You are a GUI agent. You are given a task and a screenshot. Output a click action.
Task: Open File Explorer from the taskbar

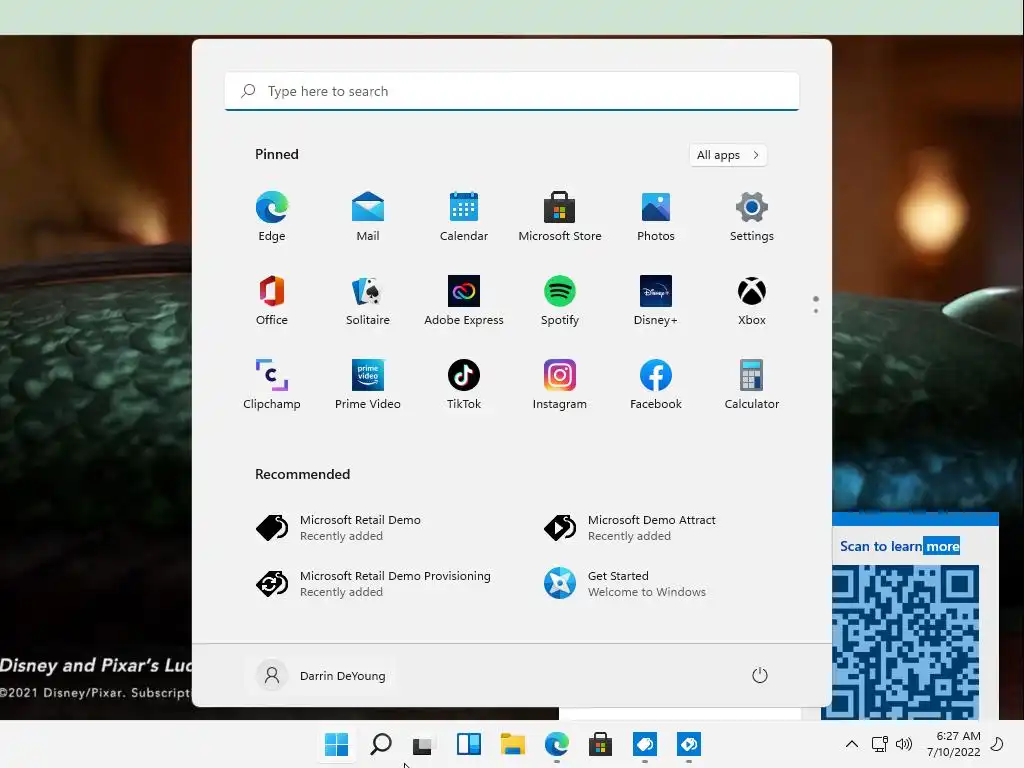(513, 744)
